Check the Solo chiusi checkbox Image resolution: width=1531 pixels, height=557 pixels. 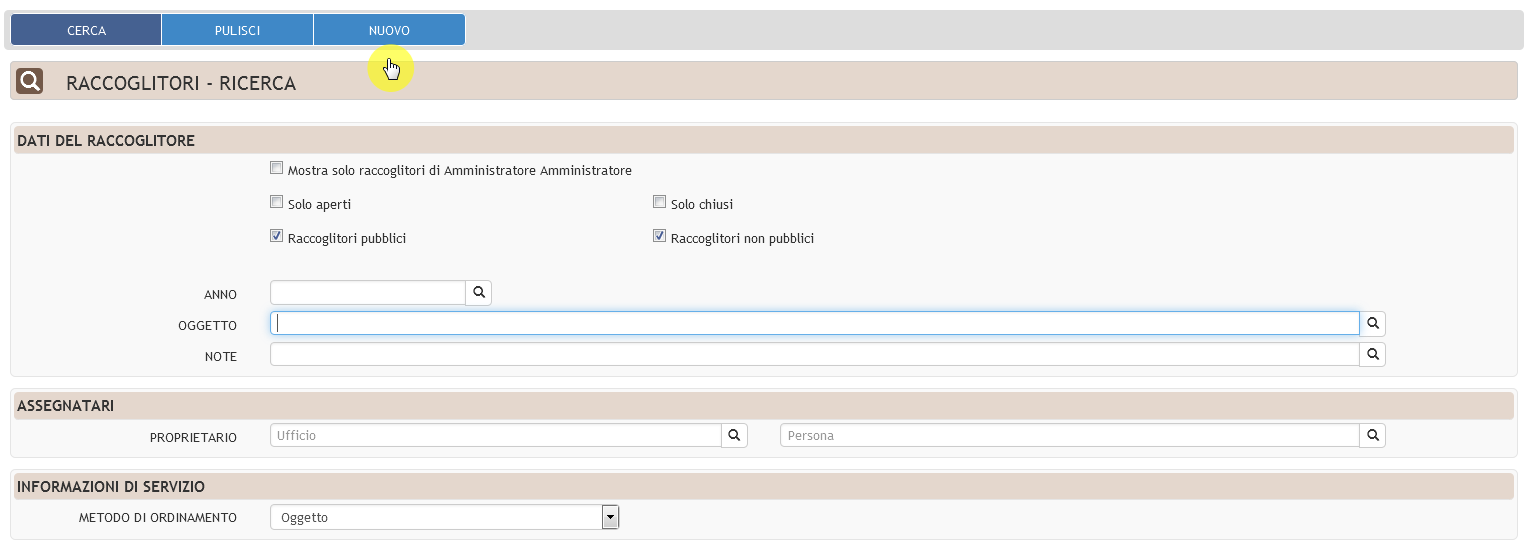(x=660, y=203)
